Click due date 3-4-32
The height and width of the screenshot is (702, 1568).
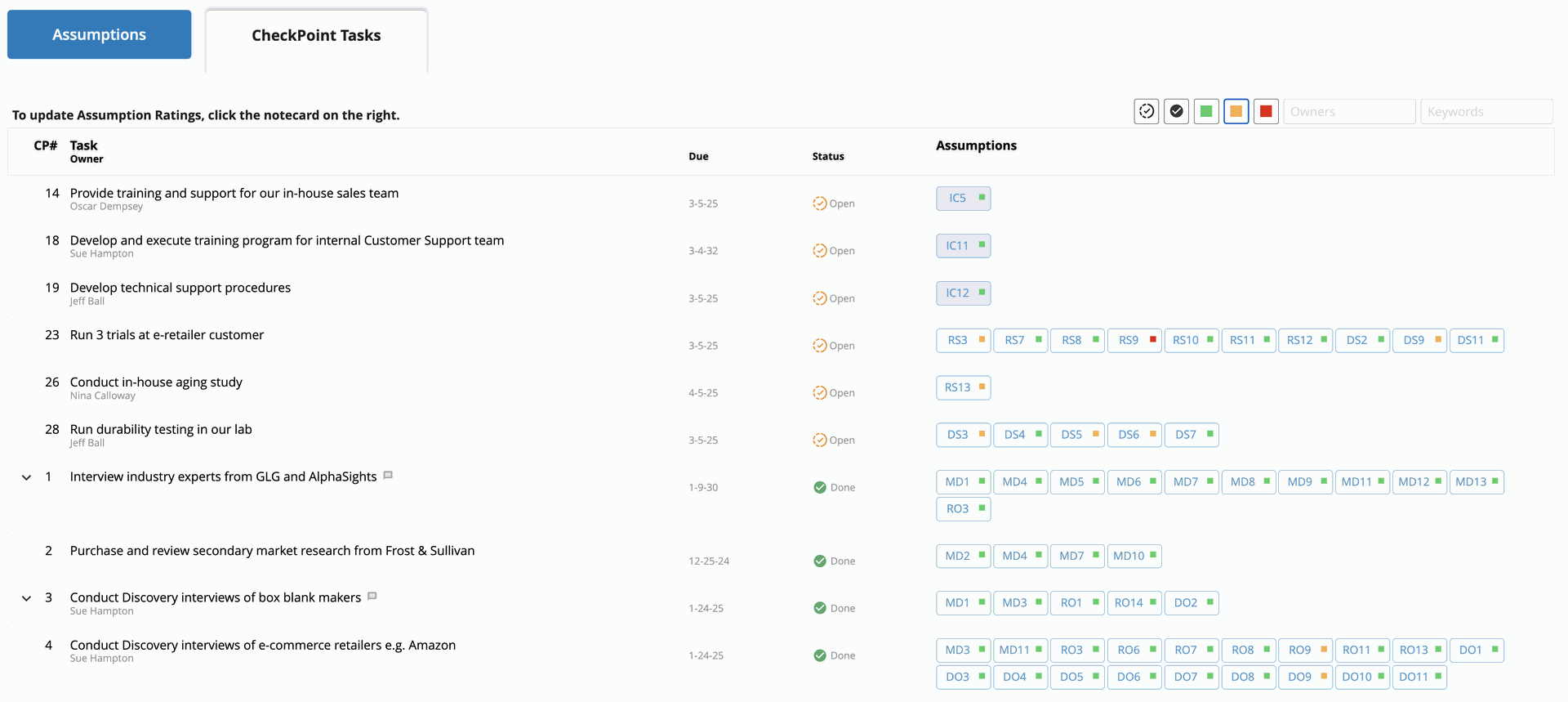tap(703, 251)
